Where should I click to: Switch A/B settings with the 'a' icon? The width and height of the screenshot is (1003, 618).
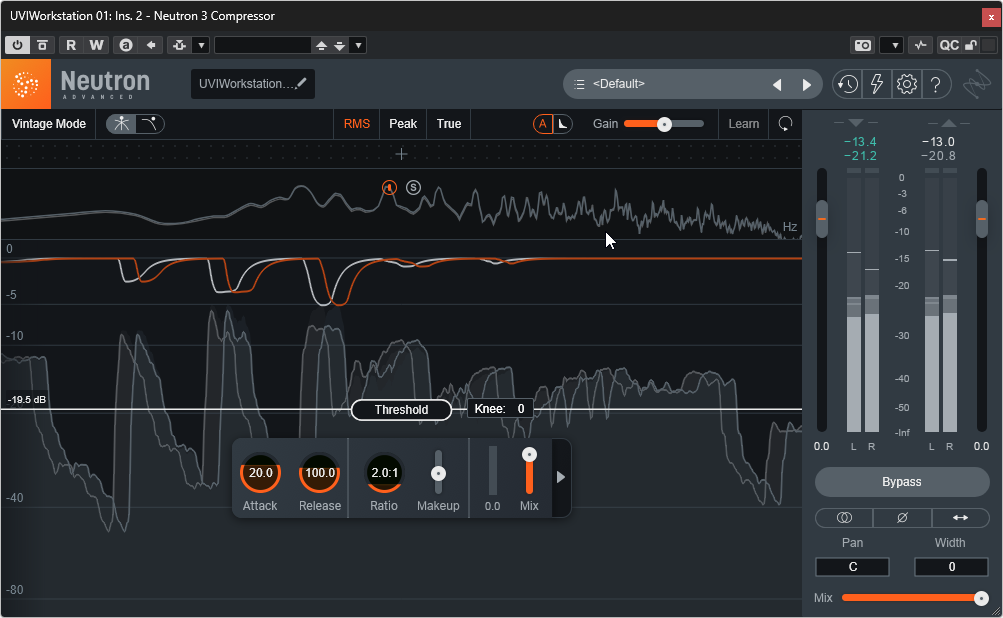pyautogui.click(x=126, y=45)
